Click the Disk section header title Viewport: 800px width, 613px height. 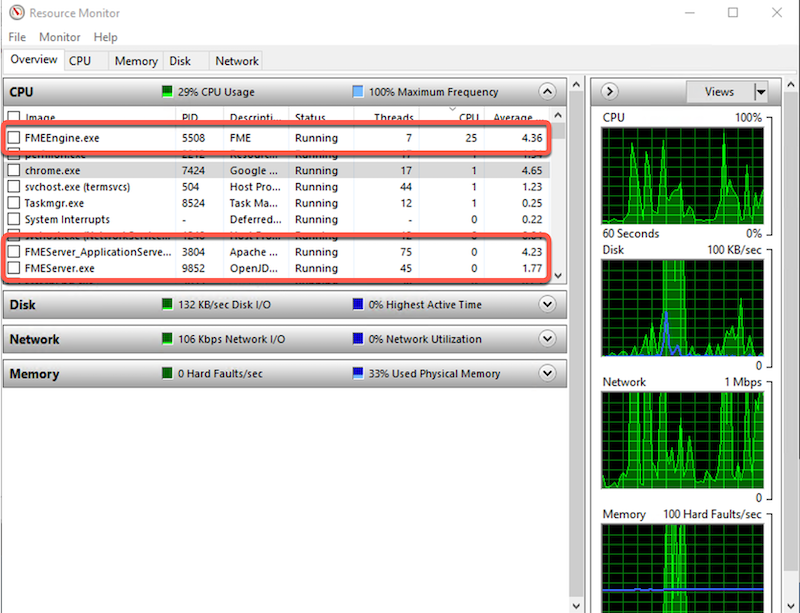pos(22,305)
